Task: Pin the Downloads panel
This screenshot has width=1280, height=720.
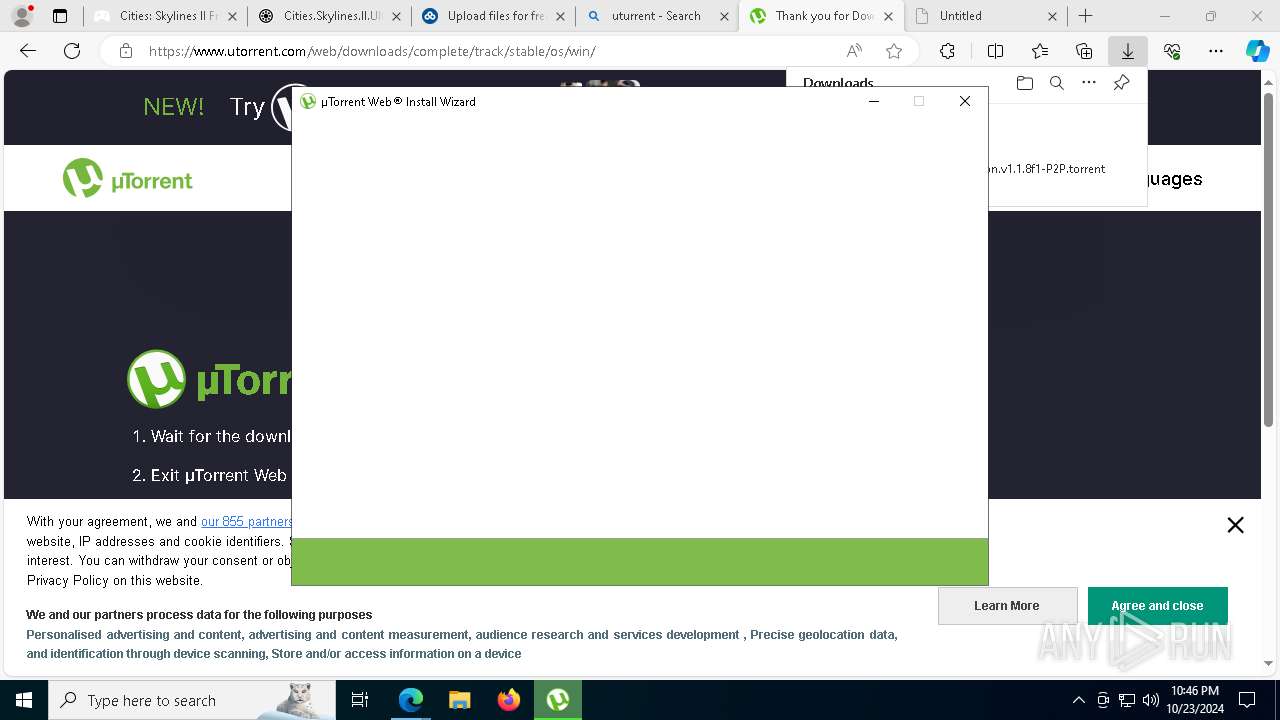Action: pos(1121,83)
